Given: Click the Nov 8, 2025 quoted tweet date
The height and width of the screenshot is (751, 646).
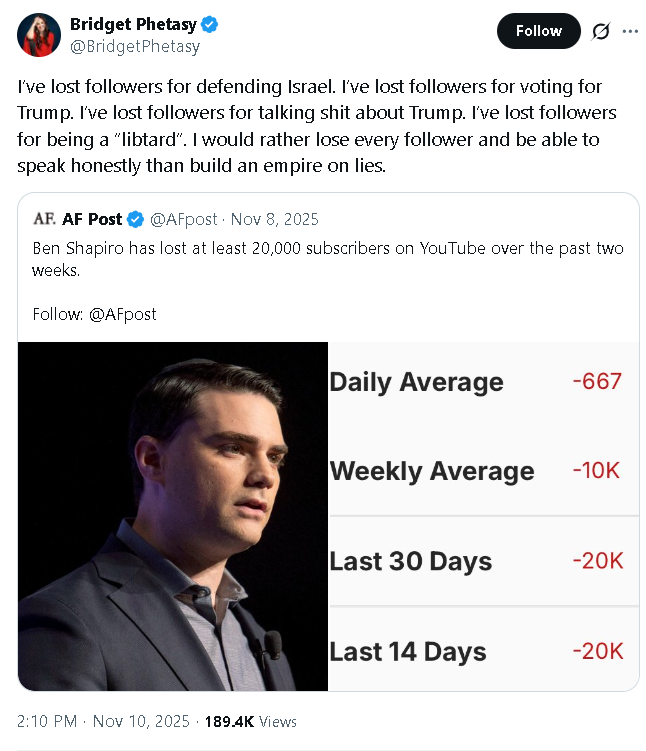Looking at the screenshot, I should coord(274,219).
